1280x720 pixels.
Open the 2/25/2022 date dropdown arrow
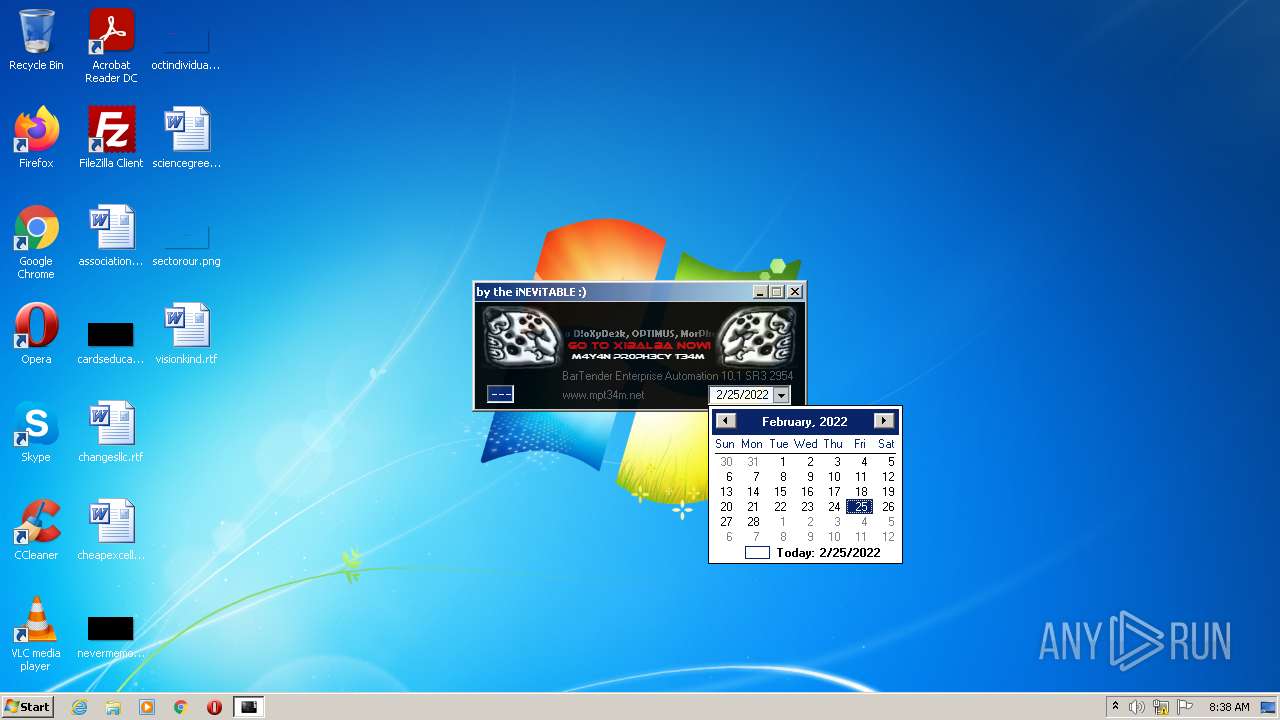[x=781, y=395]
